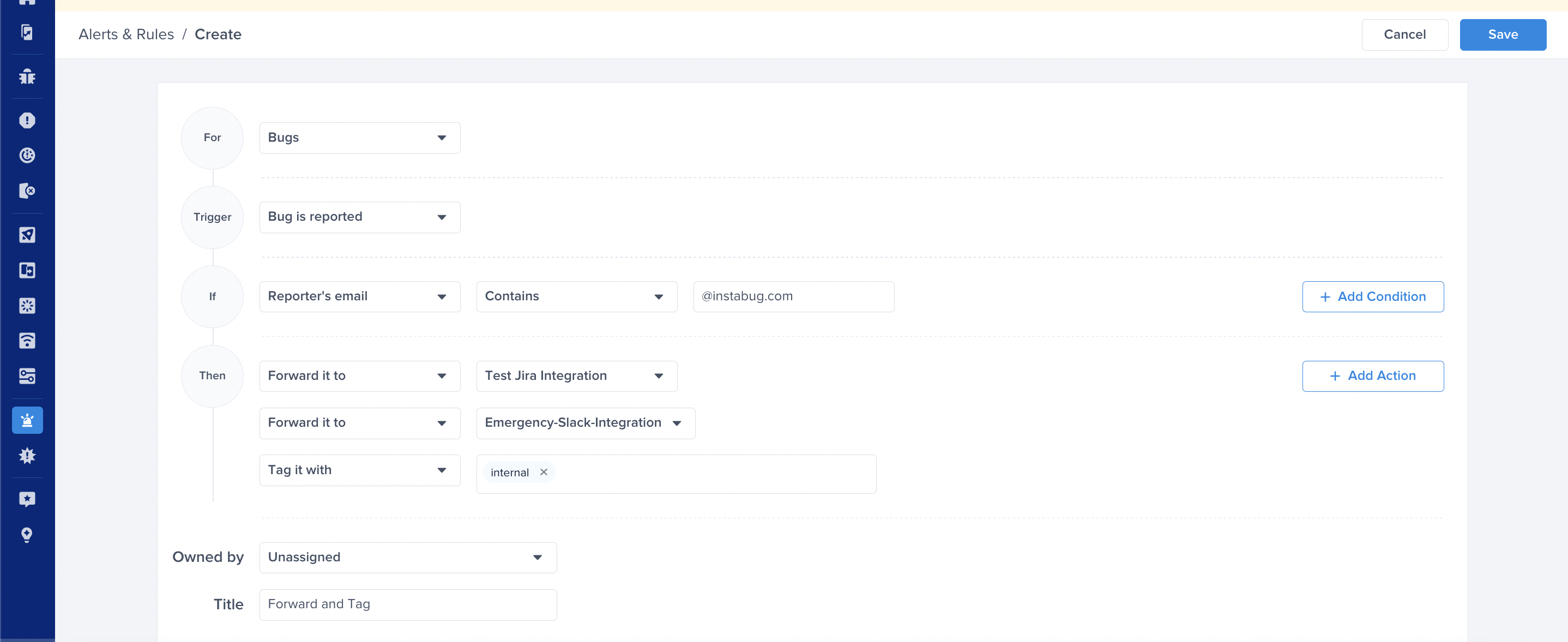Open the Test Jira Integration dropdown
Screen dimensions: 1568x642
point(576,376)
